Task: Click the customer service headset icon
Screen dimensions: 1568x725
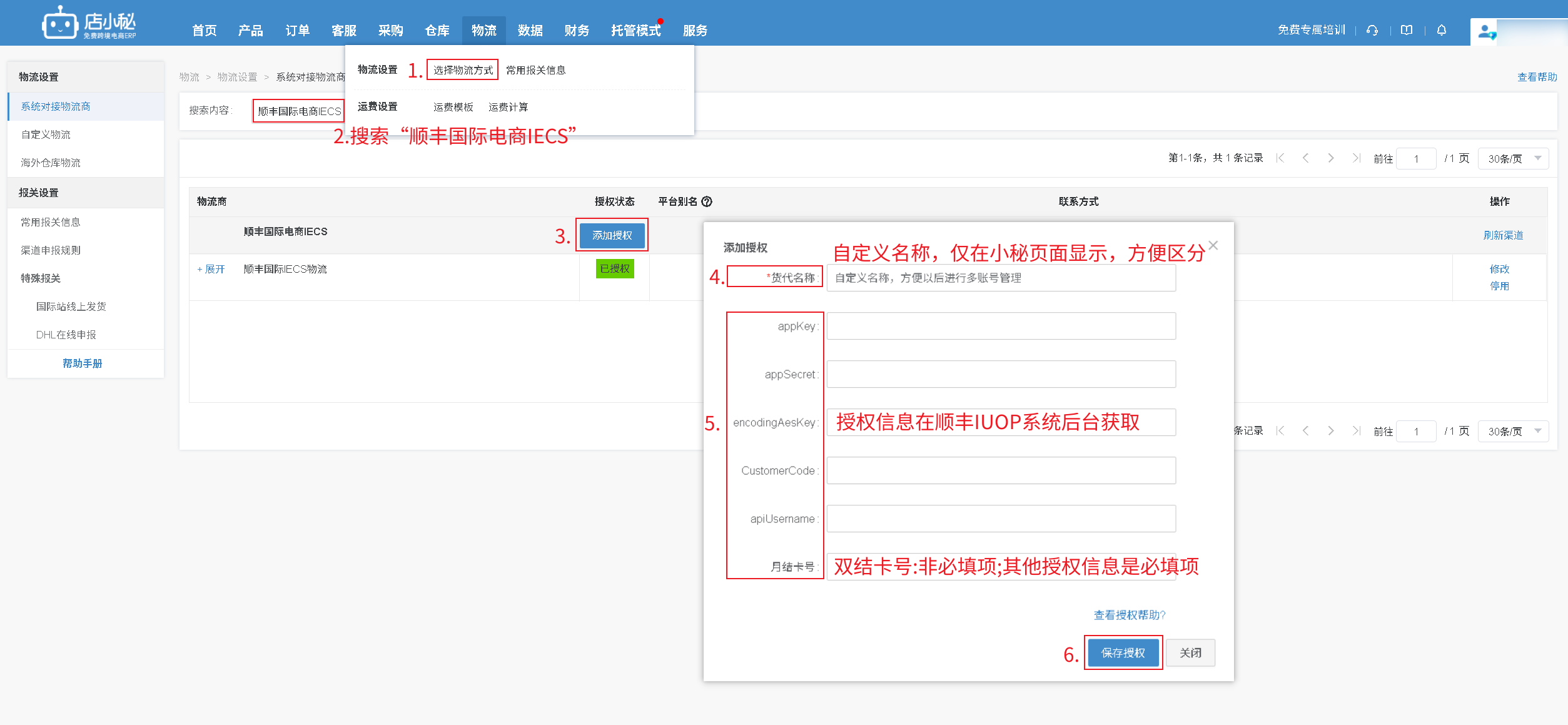Action: point(1372,30)
